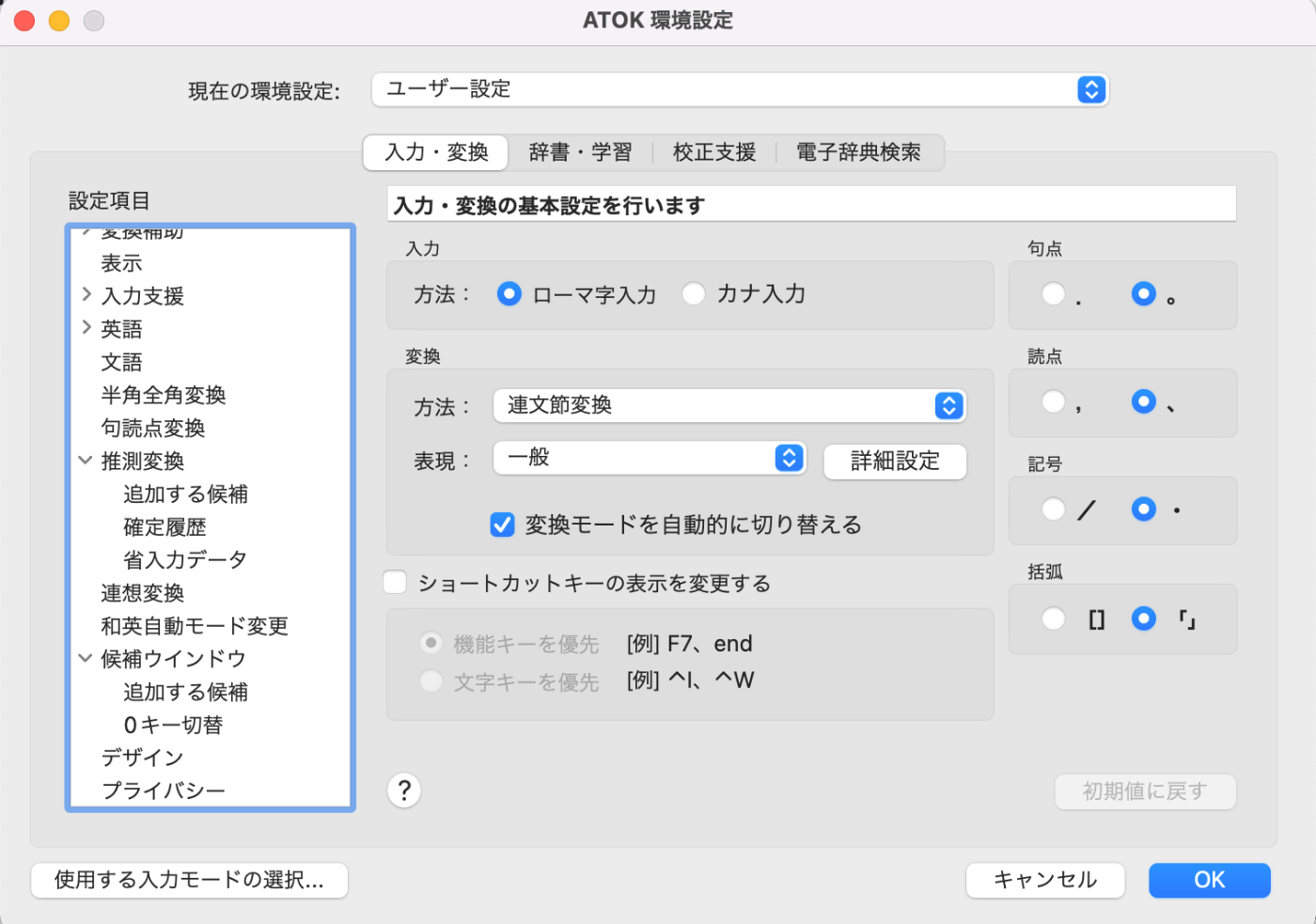Choose the comma-style 読点 radio
The image size is (1316, 924).
point(1054,402)
